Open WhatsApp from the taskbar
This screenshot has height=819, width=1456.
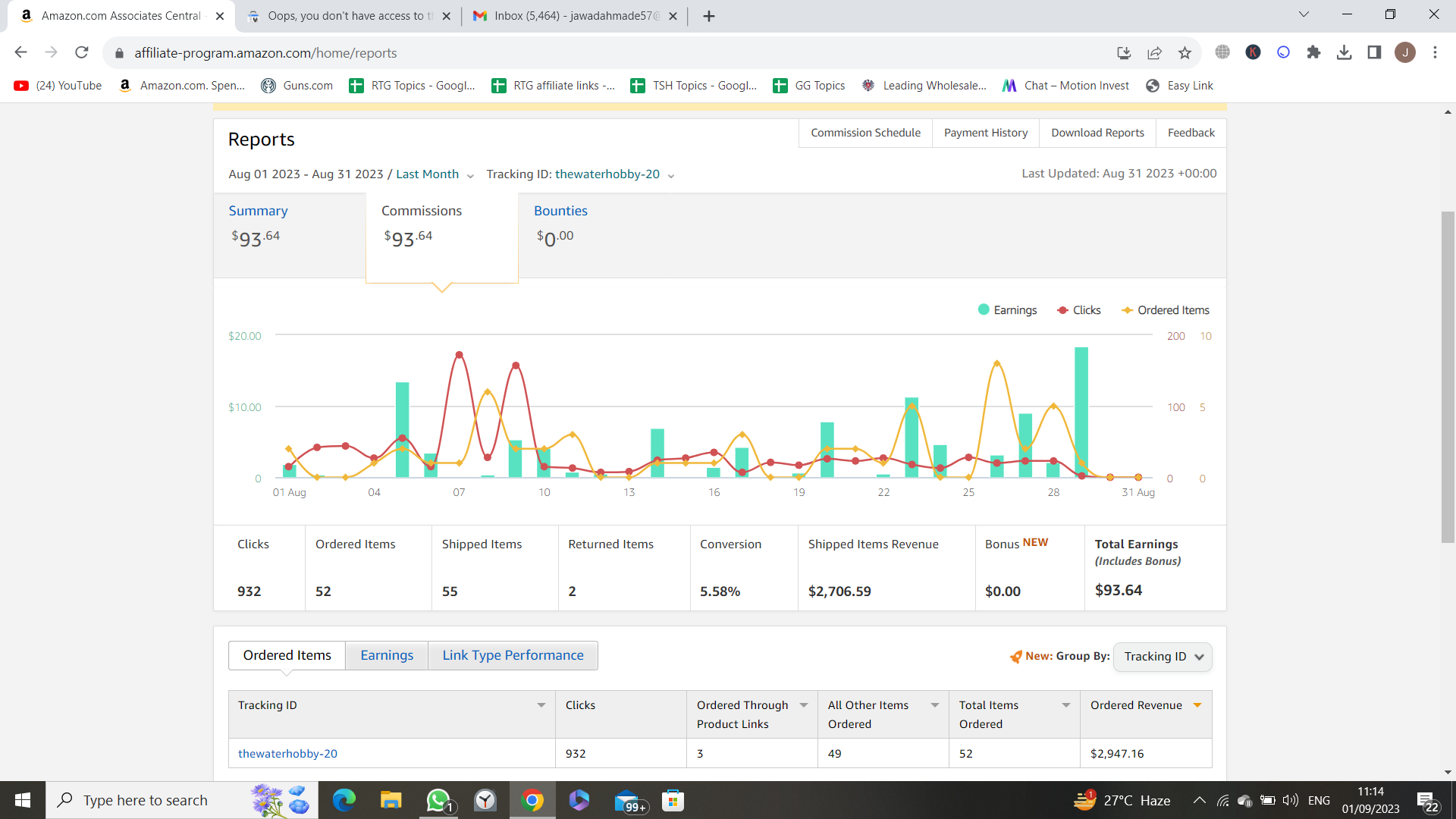tap(438, 800)
